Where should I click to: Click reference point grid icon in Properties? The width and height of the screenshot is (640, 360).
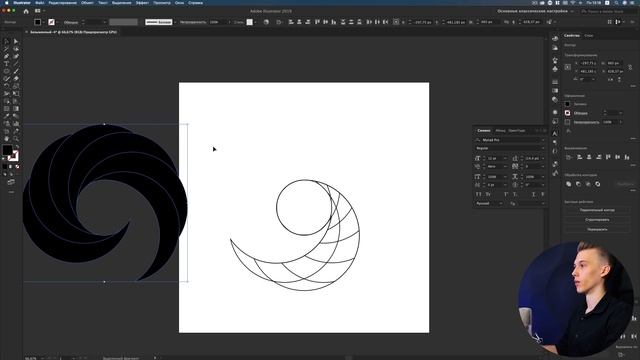click(568, 67)
